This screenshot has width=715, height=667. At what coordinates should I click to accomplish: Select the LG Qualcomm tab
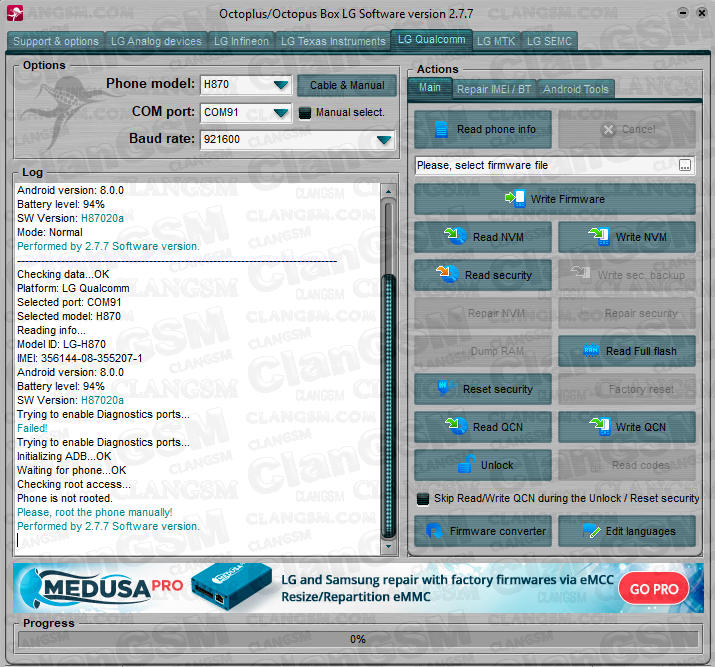(431, 40)
